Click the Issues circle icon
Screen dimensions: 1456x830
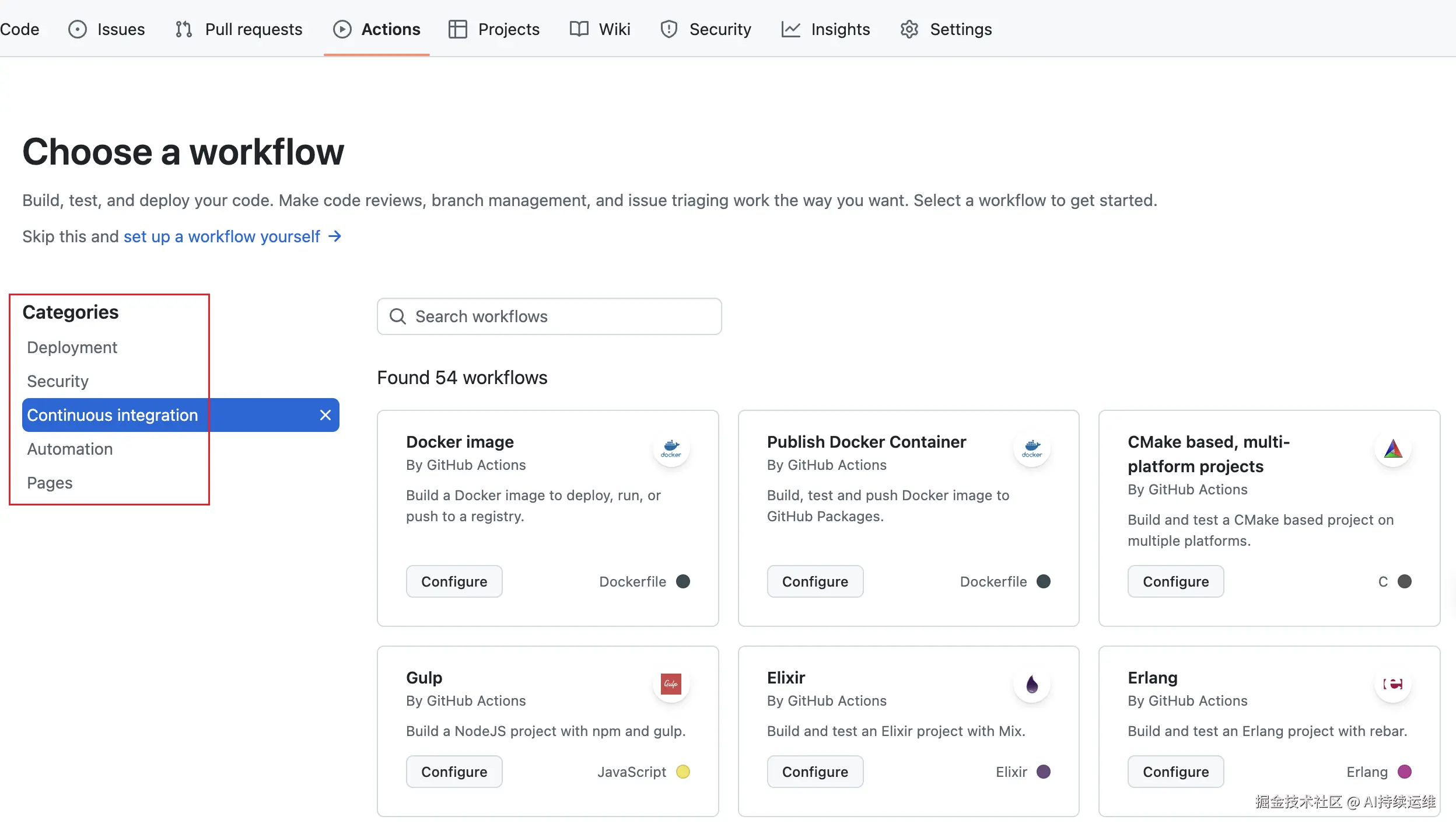click(x=77, y=29)
